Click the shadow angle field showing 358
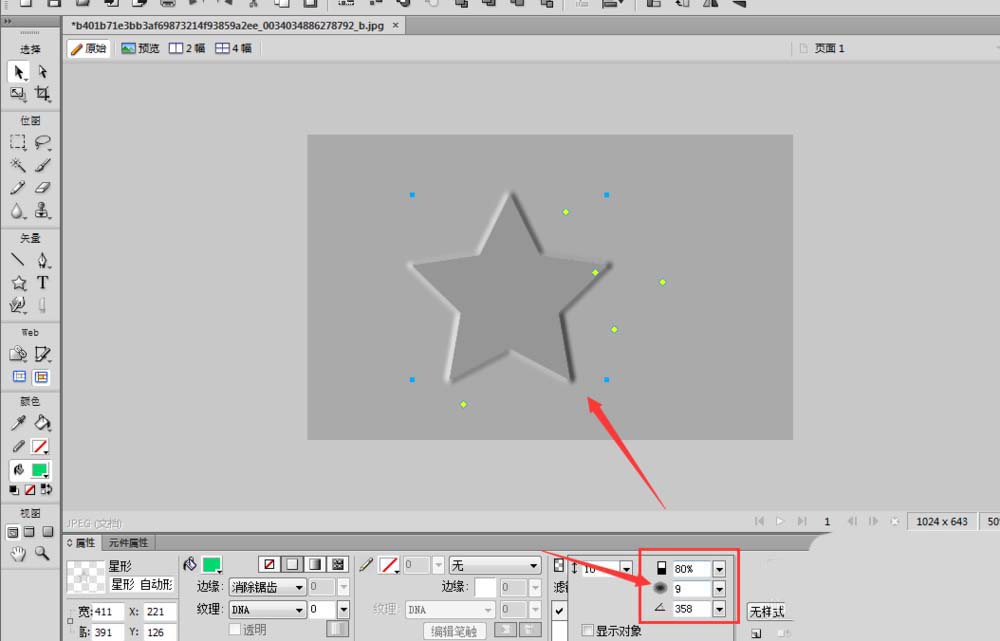The width and height of the screenshot is (1000, 641). (x=691, y=609)
